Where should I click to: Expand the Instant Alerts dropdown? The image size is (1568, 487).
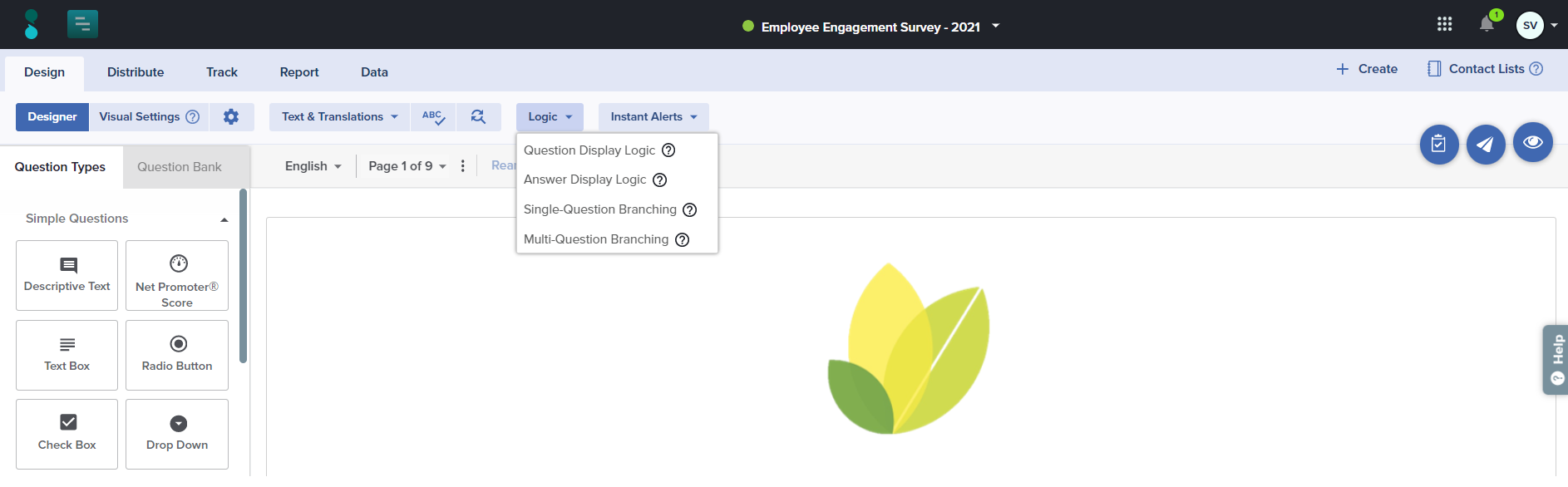653,117
